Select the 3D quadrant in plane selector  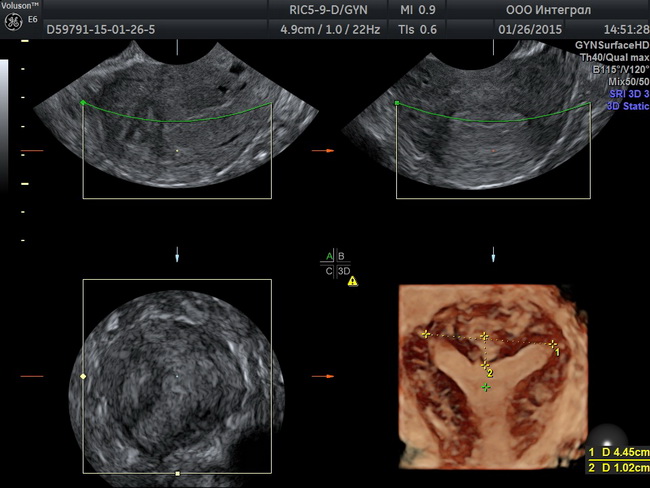tap(343, 270)
